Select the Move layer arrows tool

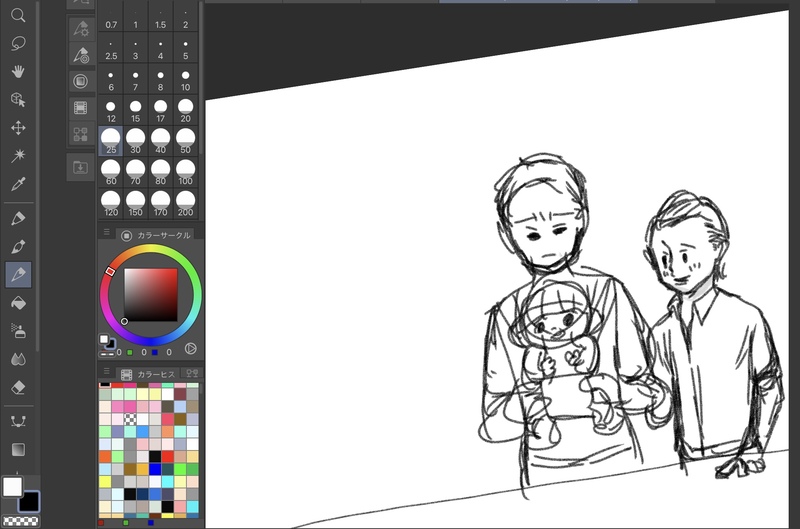click(18, 128)
